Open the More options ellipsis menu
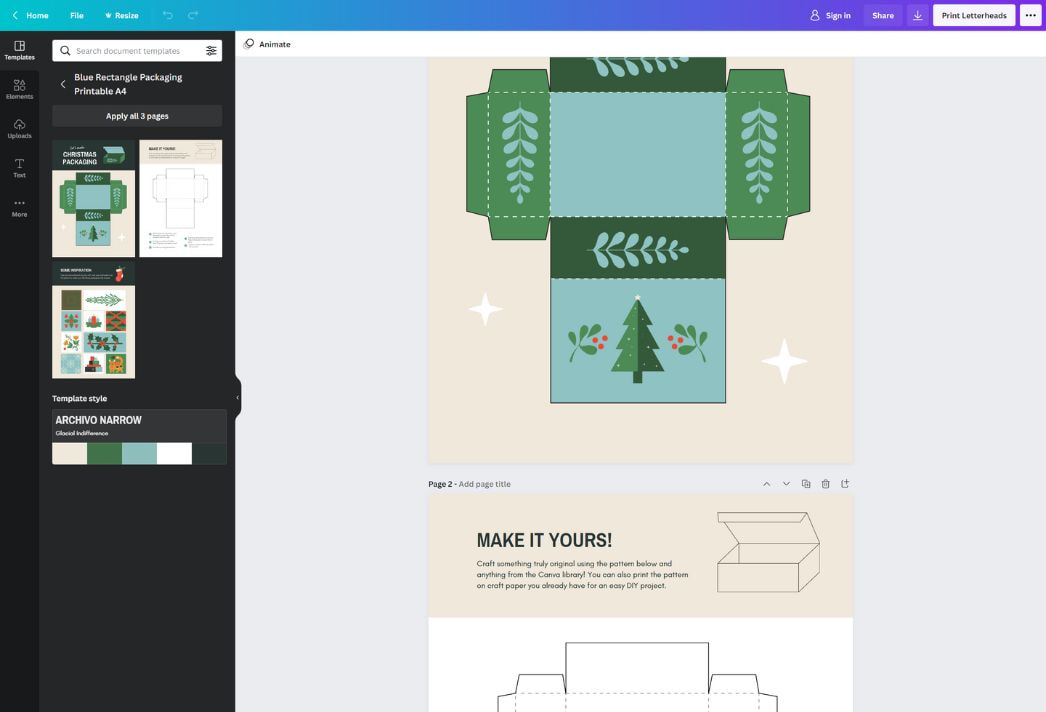 click(1030, 15)
